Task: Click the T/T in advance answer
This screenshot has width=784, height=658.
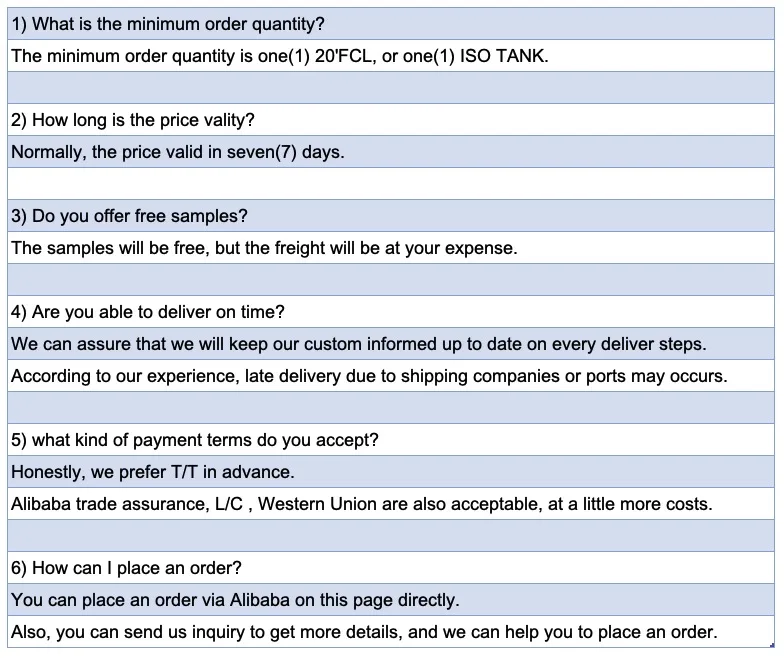Action: pyautogui.click(x=391, y=472)
